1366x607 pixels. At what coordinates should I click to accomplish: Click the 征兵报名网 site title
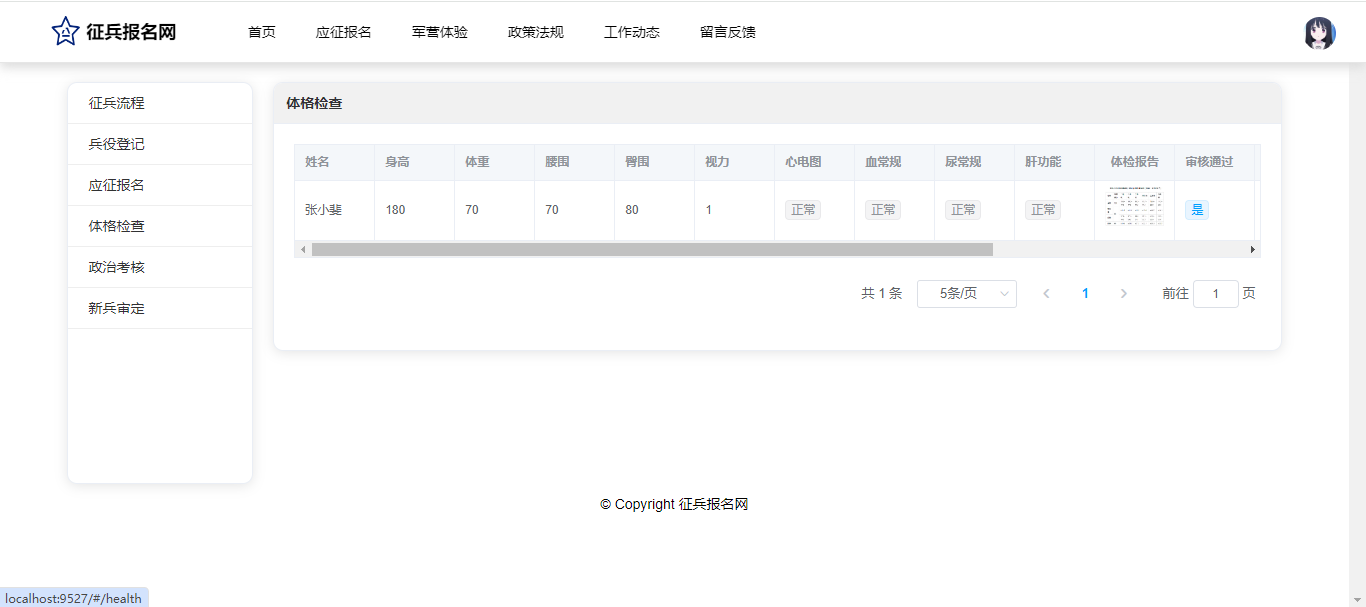pos(131,32)
